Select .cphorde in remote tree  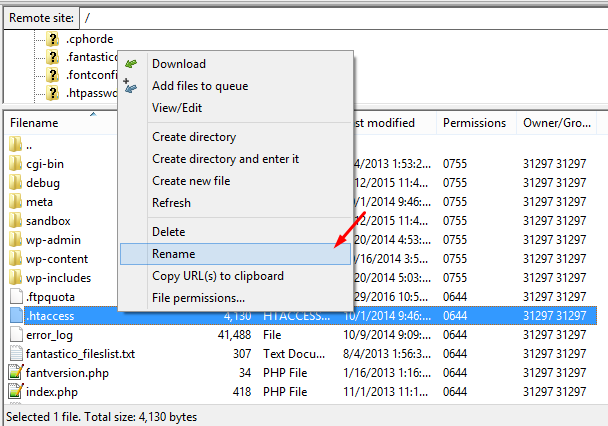point(90,39)
